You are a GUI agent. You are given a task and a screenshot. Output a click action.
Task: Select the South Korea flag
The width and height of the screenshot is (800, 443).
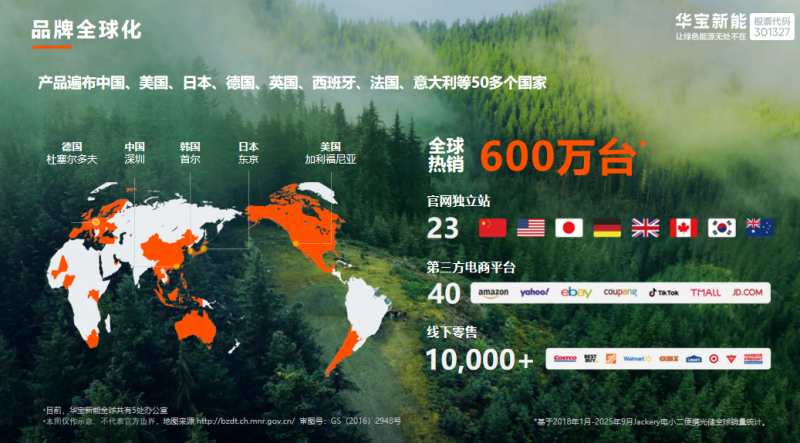[721, 228]
